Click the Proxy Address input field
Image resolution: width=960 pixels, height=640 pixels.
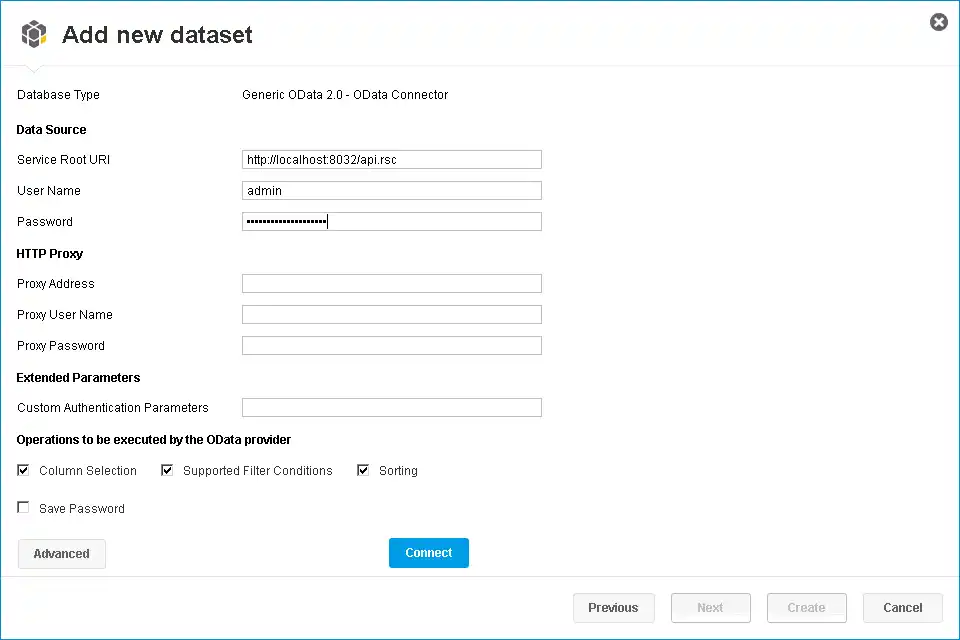click(391, 283)
